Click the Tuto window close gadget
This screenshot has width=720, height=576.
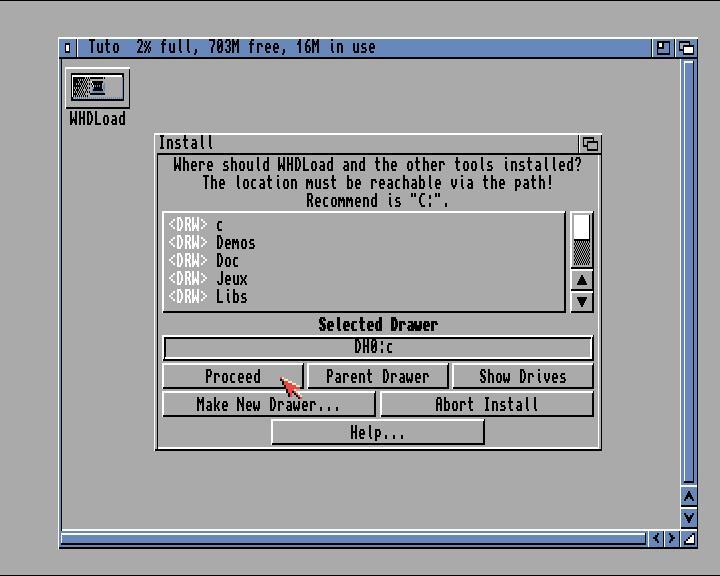(x=68, y=47)
